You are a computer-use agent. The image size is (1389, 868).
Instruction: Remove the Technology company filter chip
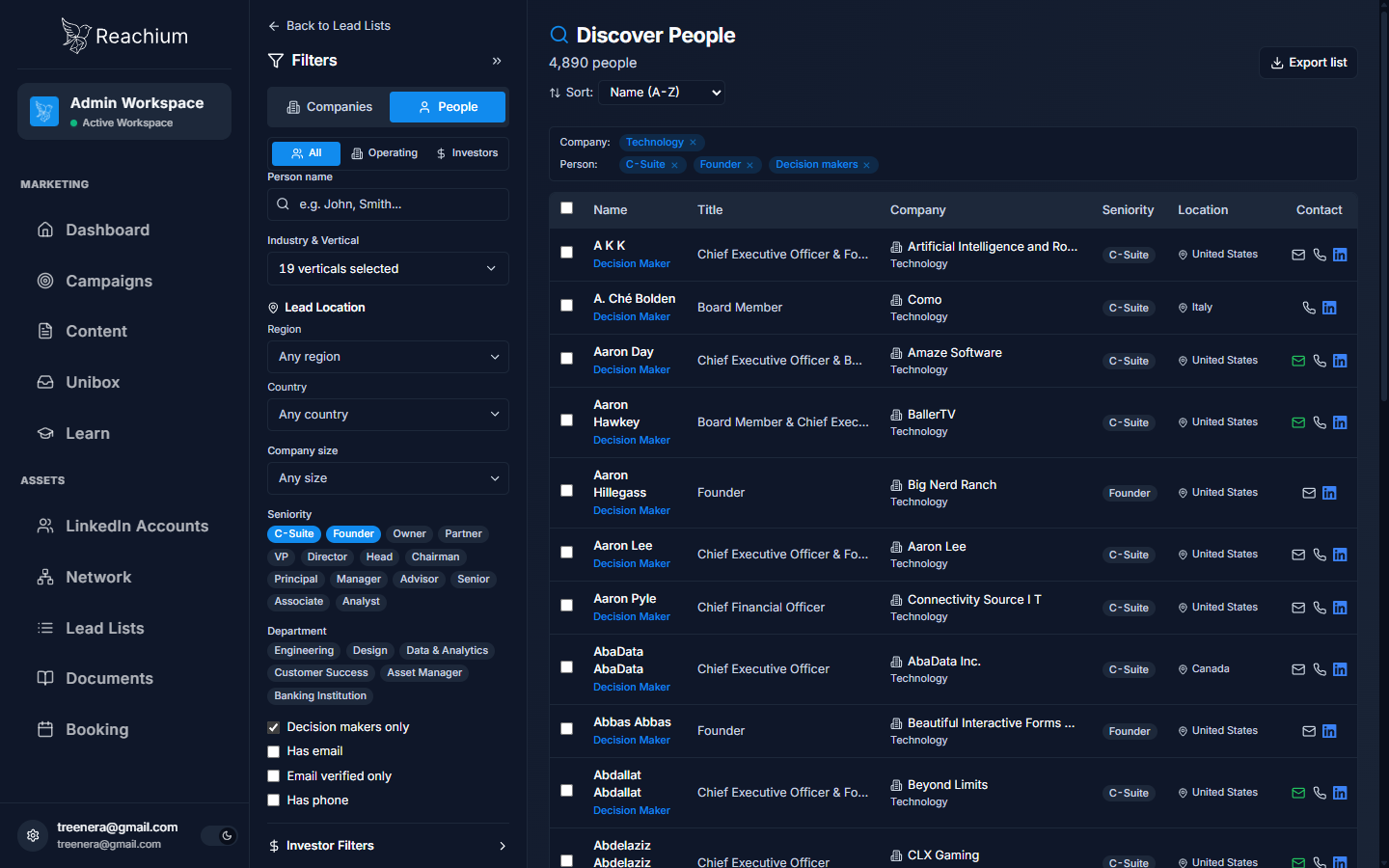(x=693, y=142)
